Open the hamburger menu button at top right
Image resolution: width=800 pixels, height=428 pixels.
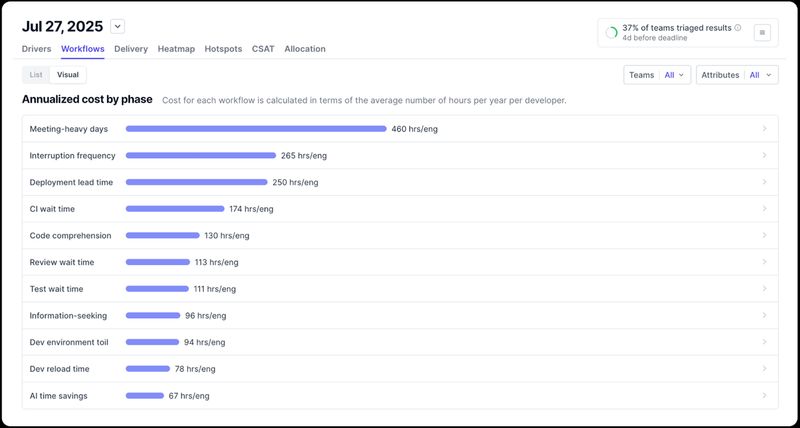(762, 33)
